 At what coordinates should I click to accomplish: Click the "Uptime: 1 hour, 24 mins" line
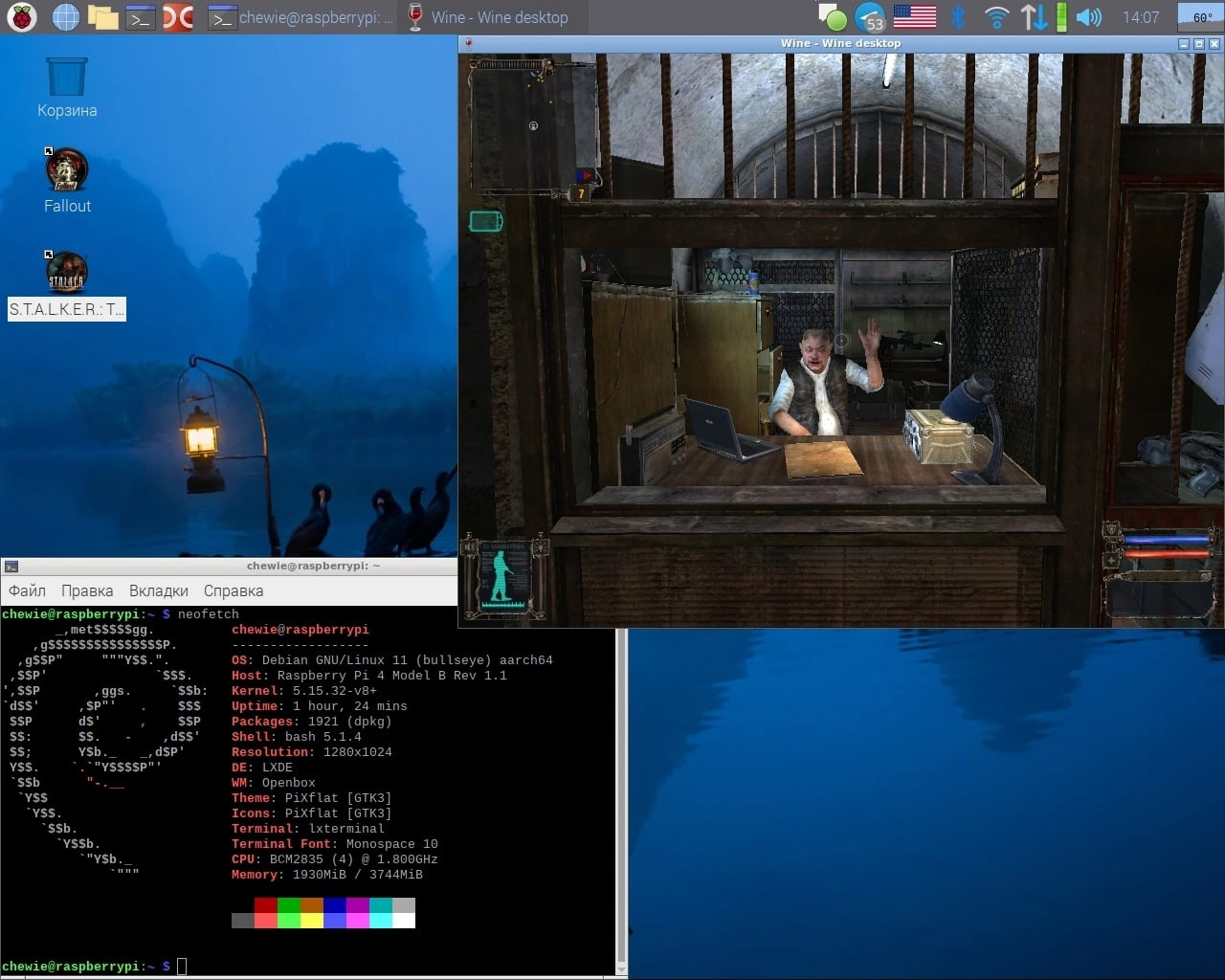(x=320, y=706)
